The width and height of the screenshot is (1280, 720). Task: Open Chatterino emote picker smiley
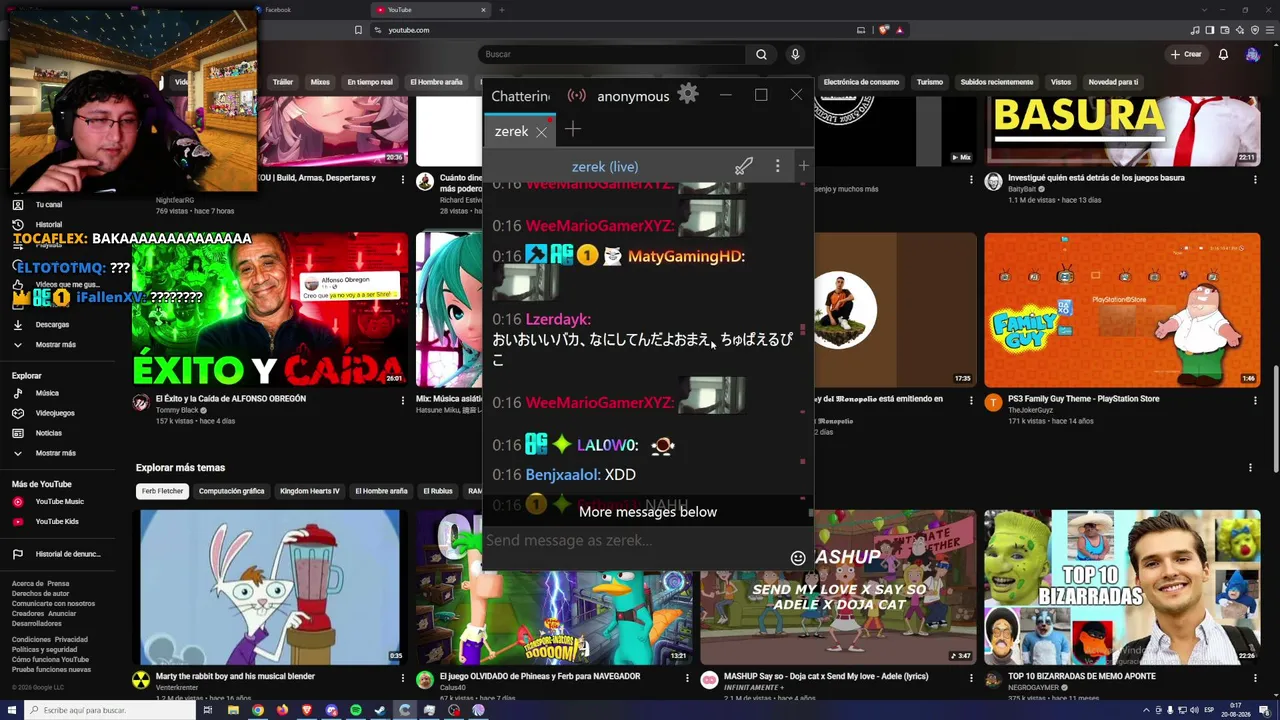click(798, 558)
